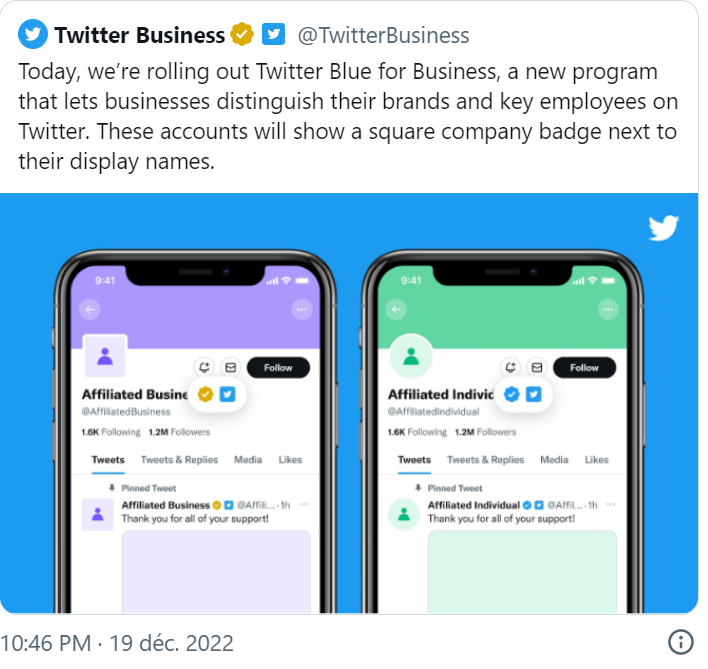Open the Twitter Business display name
The width and height of the screenshot is (708, 669).
140,35
